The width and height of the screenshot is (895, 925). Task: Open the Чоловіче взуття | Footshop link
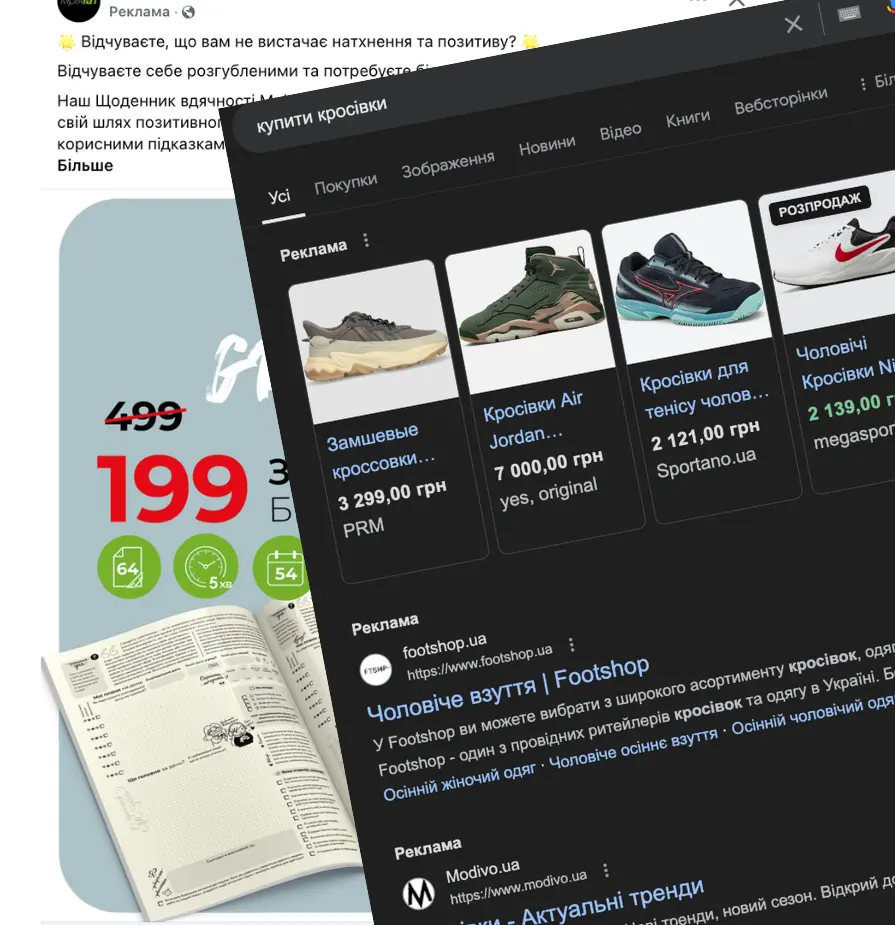[x=508, y=688]
